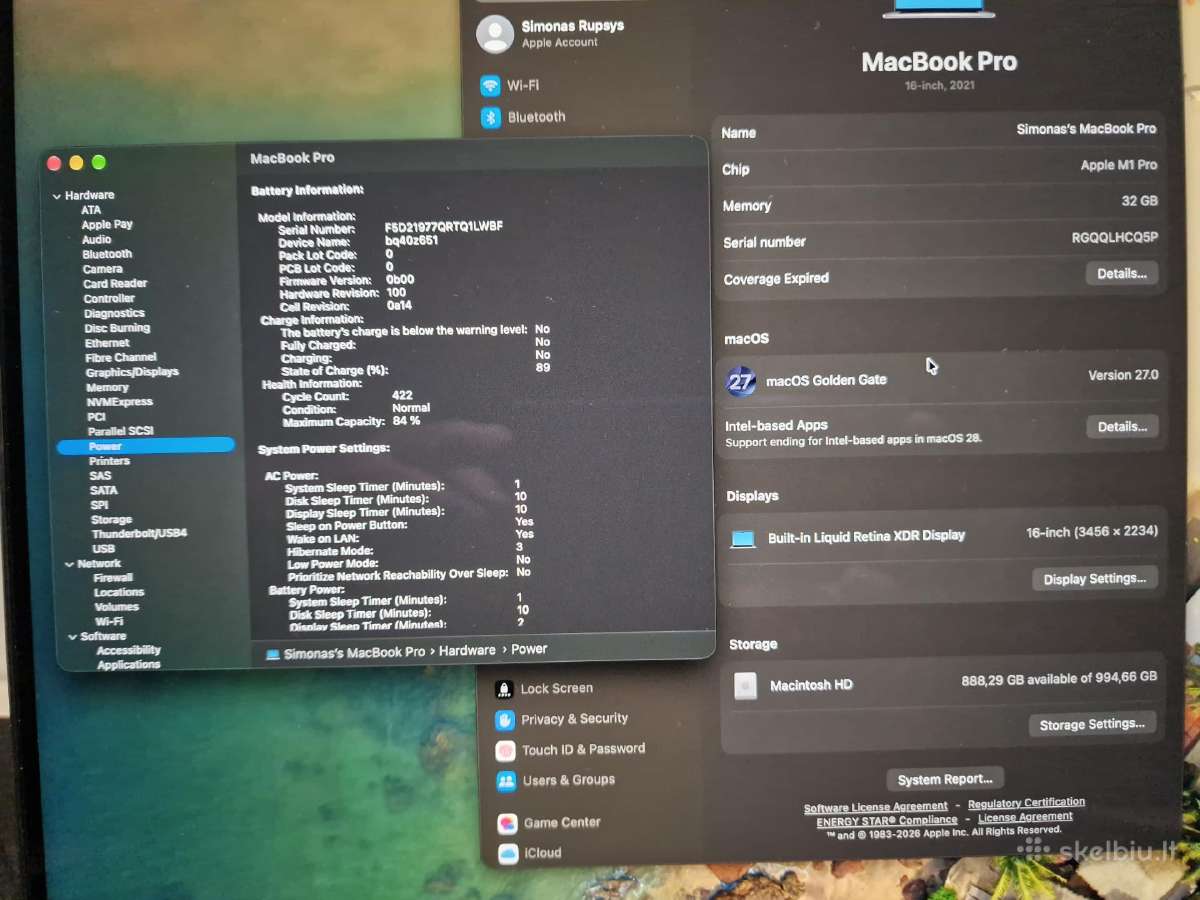Image resolution: width=1200 pixels, height=900 pixels.
Task: Select Parallel SCSI in the Hardware list
Action: pyautogui.click(x=120, y=431)
